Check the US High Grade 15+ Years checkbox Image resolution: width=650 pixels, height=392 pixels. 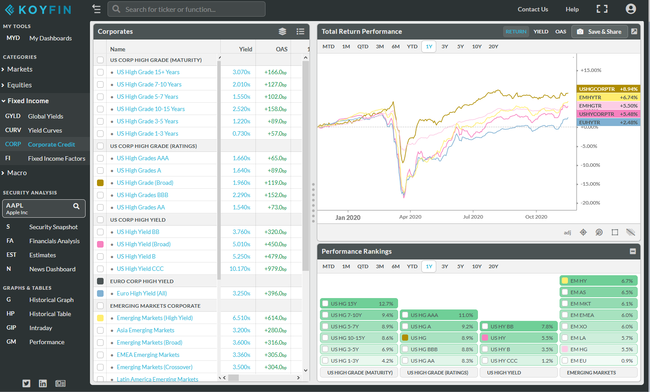pos(100,72)
